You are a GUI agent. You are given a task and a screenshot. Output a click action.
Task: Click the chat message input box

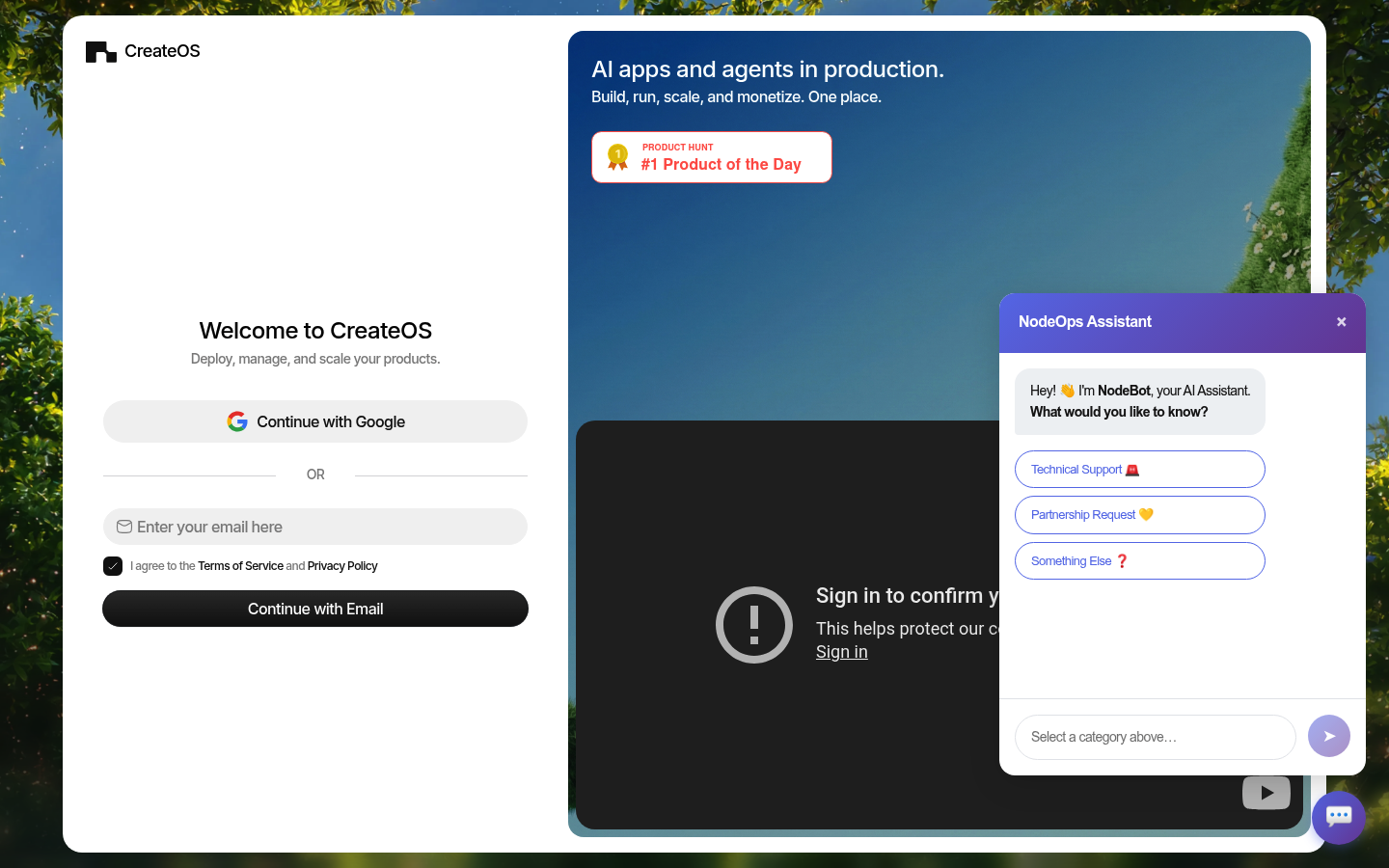click(1156, 737)
